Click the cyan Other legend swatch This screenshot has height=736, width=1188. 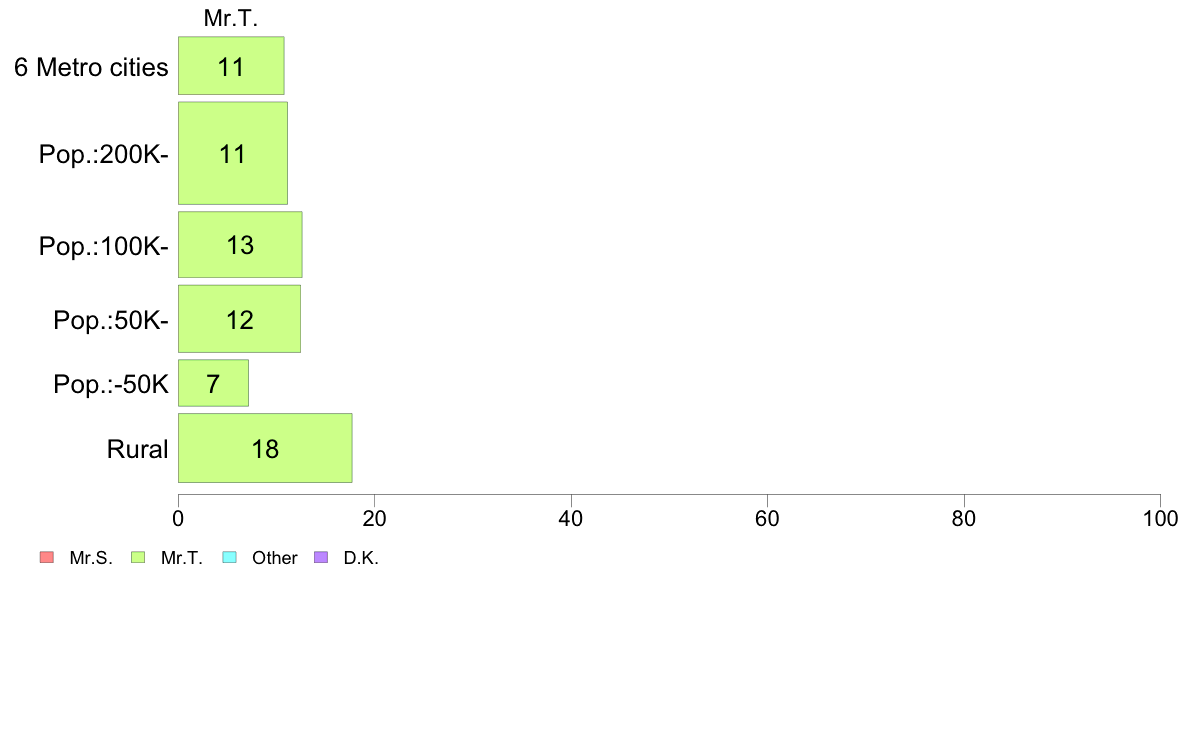(x=230, y=557)
